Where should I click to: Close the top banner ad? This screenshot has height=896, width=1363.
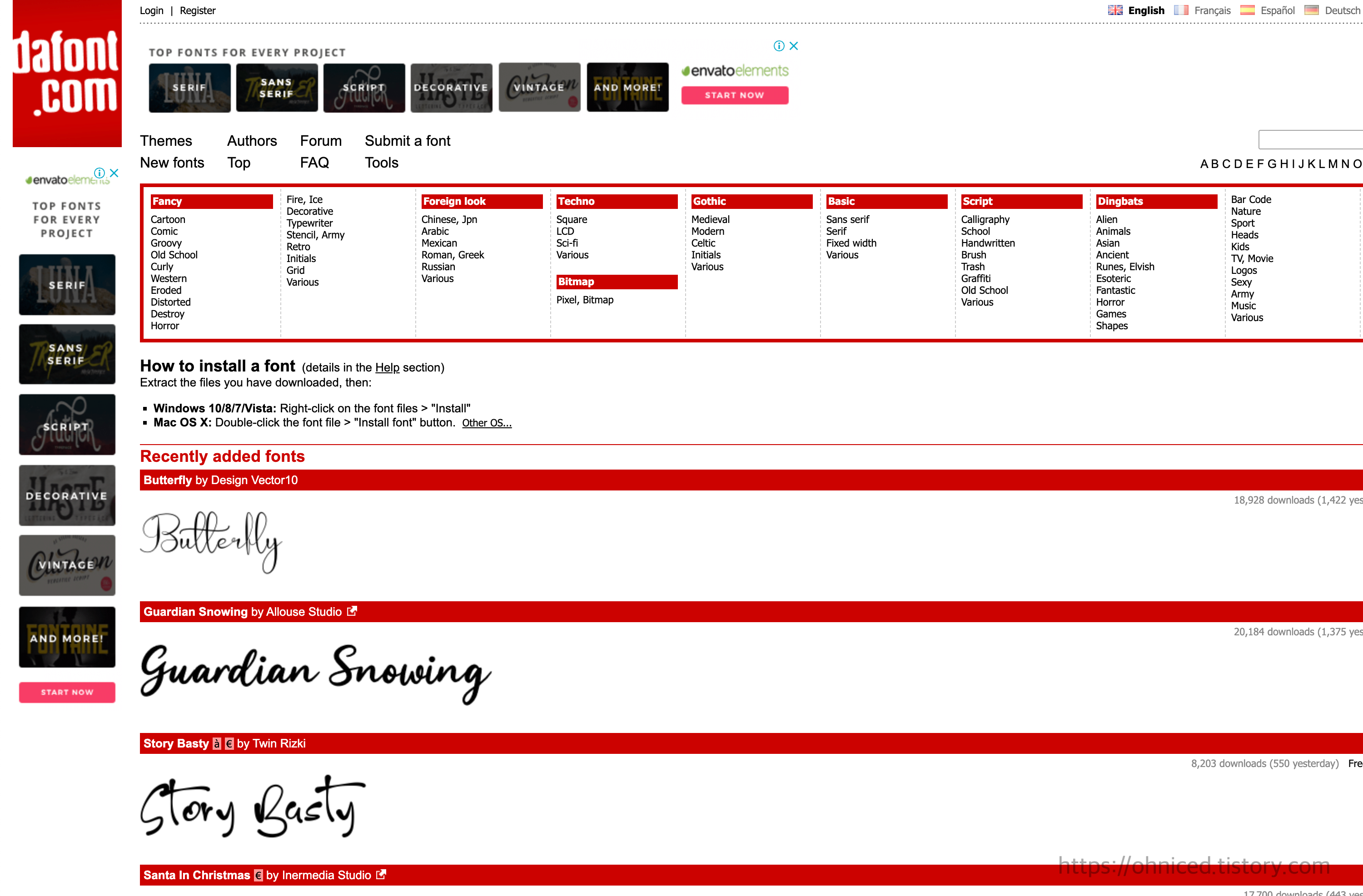794,46
